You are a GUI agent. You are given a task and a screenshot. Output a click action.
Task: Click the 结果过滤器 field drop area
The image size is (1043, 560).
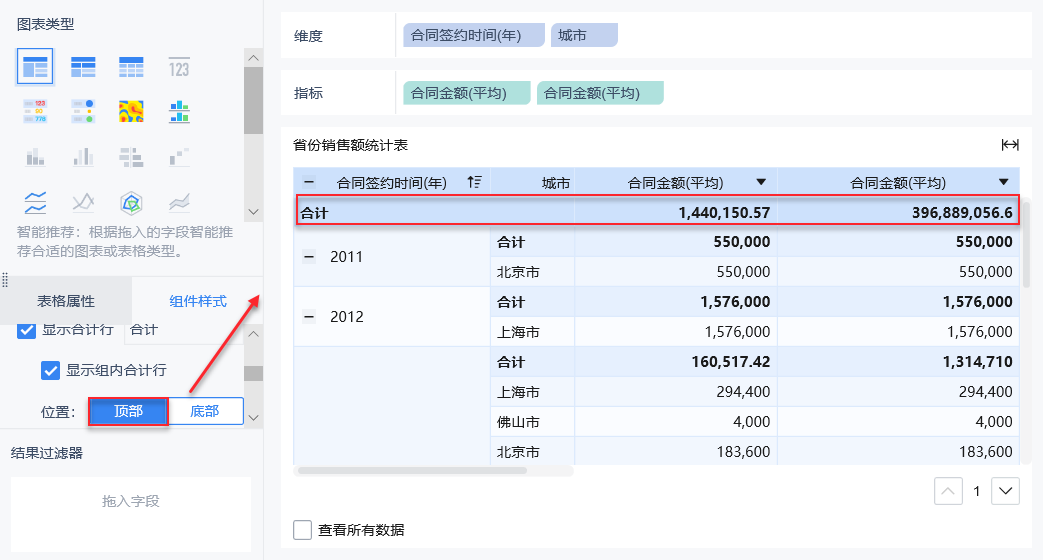[x=131, y=501]
